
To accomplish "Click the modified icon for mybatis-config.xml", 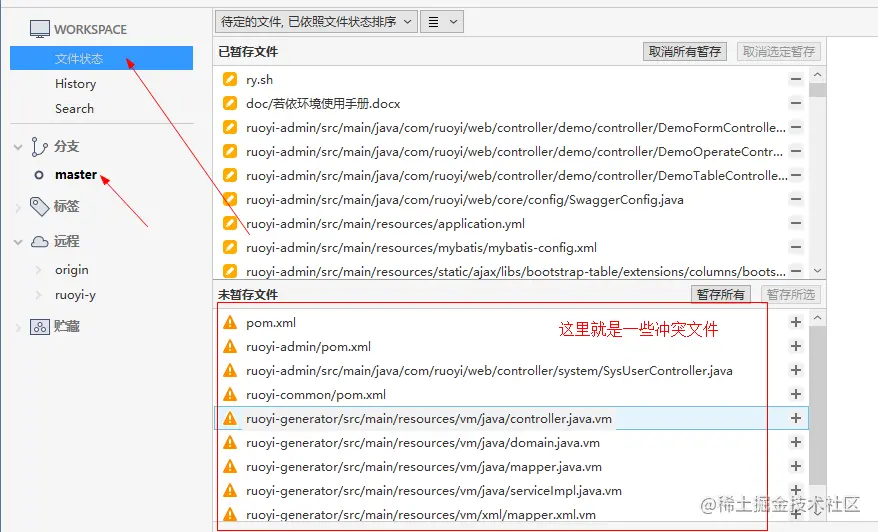I will coord(230,247).
